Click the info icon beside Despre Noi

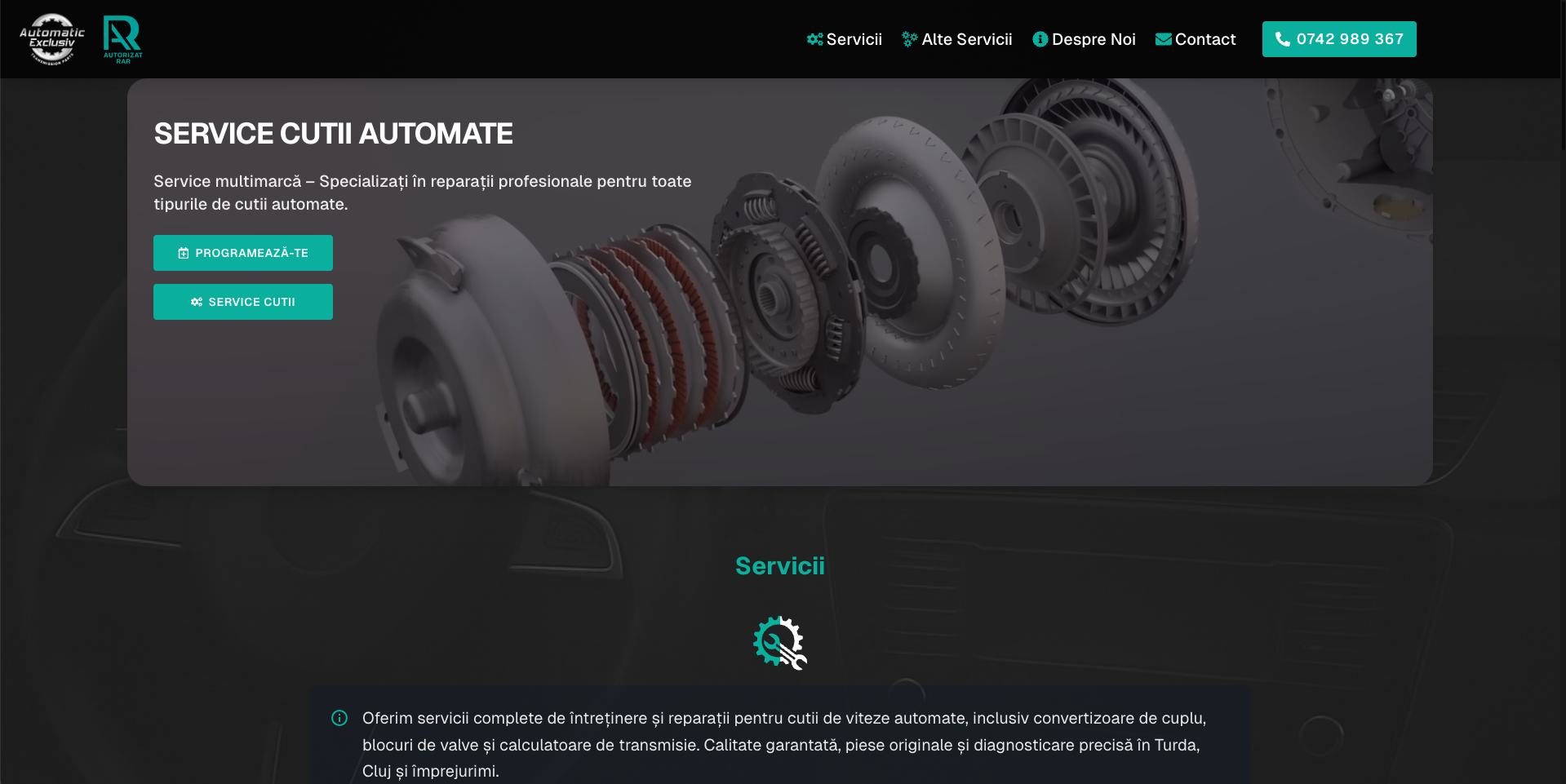(1040, 39)
